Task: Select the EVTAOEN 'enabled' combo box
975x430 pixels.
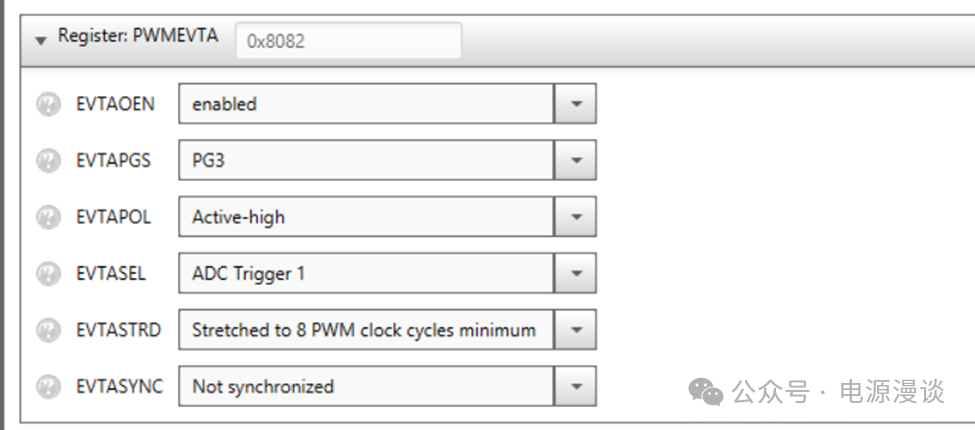Action: (366, 104)
